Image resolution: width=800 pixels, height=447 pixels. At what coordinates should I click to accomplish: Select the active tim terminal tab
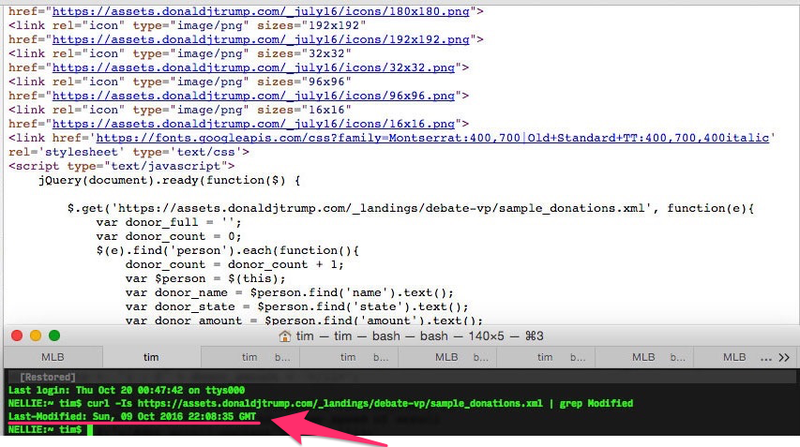click(151, 357)
